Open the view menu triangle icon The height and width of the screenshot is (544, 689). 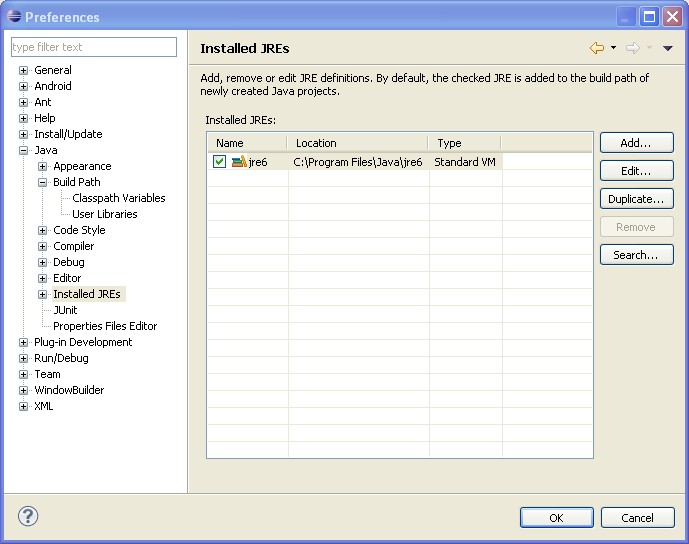pos(668,48)
